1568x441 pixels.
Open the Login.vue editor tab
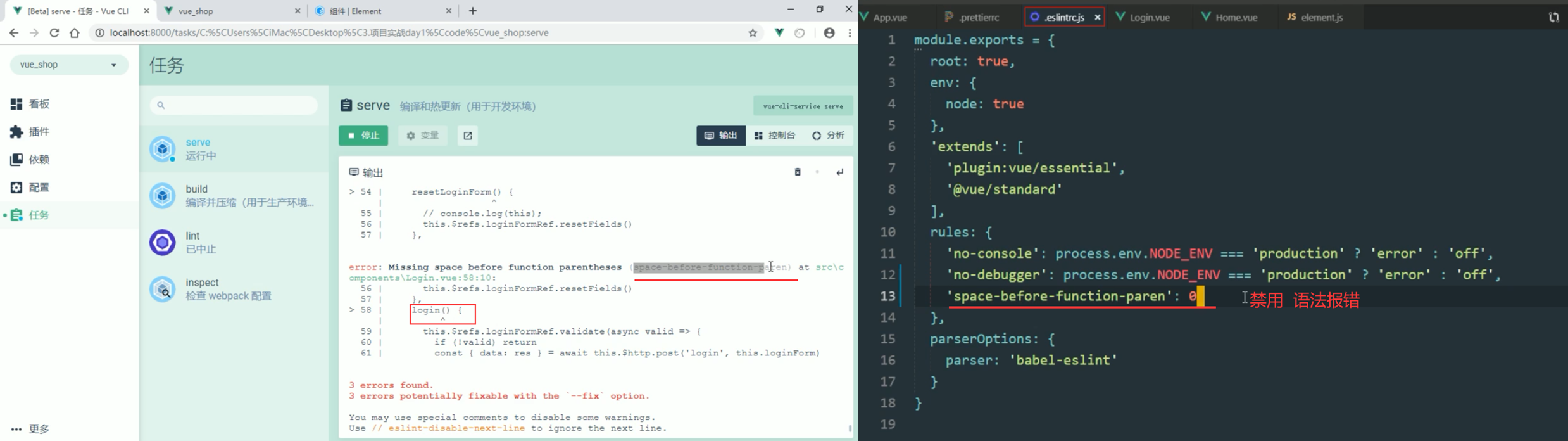[1150, 18]
